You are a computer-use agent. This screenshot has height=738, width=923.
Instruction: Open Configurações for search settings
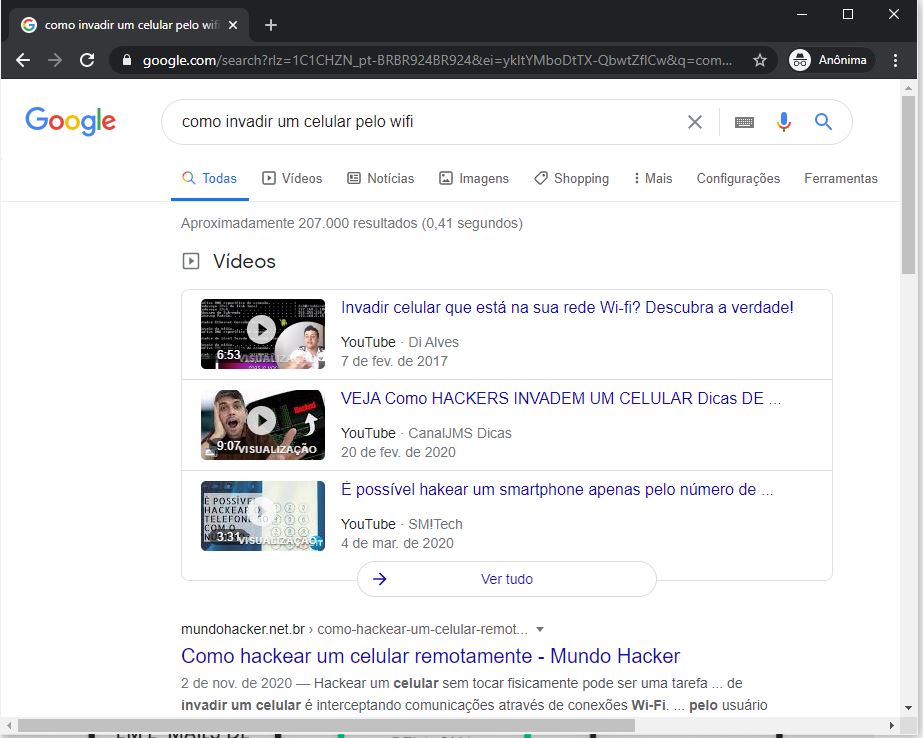pos(738,178)
